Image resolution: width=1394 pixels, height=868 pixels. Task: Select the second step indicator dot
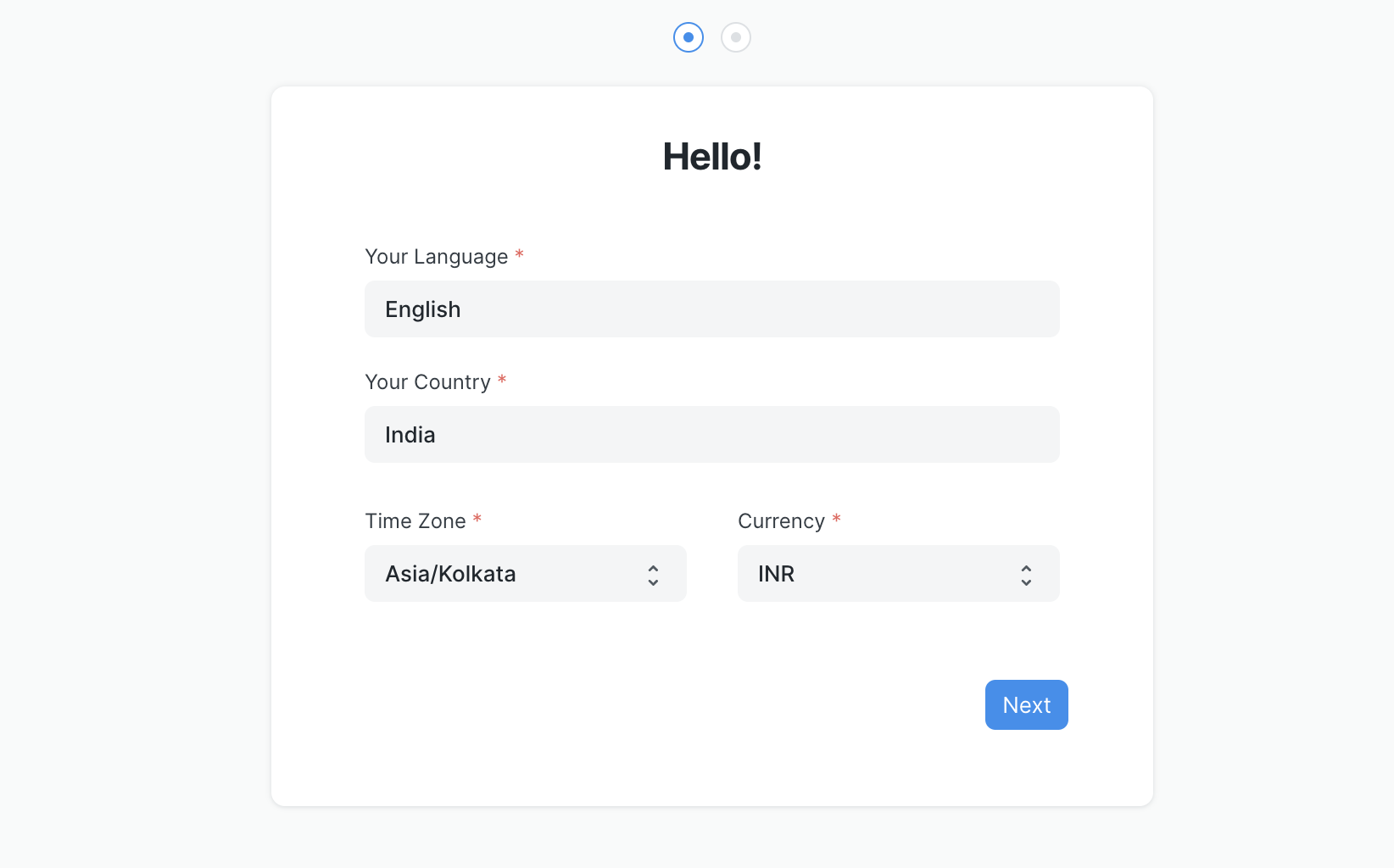(x=735, y=36)
